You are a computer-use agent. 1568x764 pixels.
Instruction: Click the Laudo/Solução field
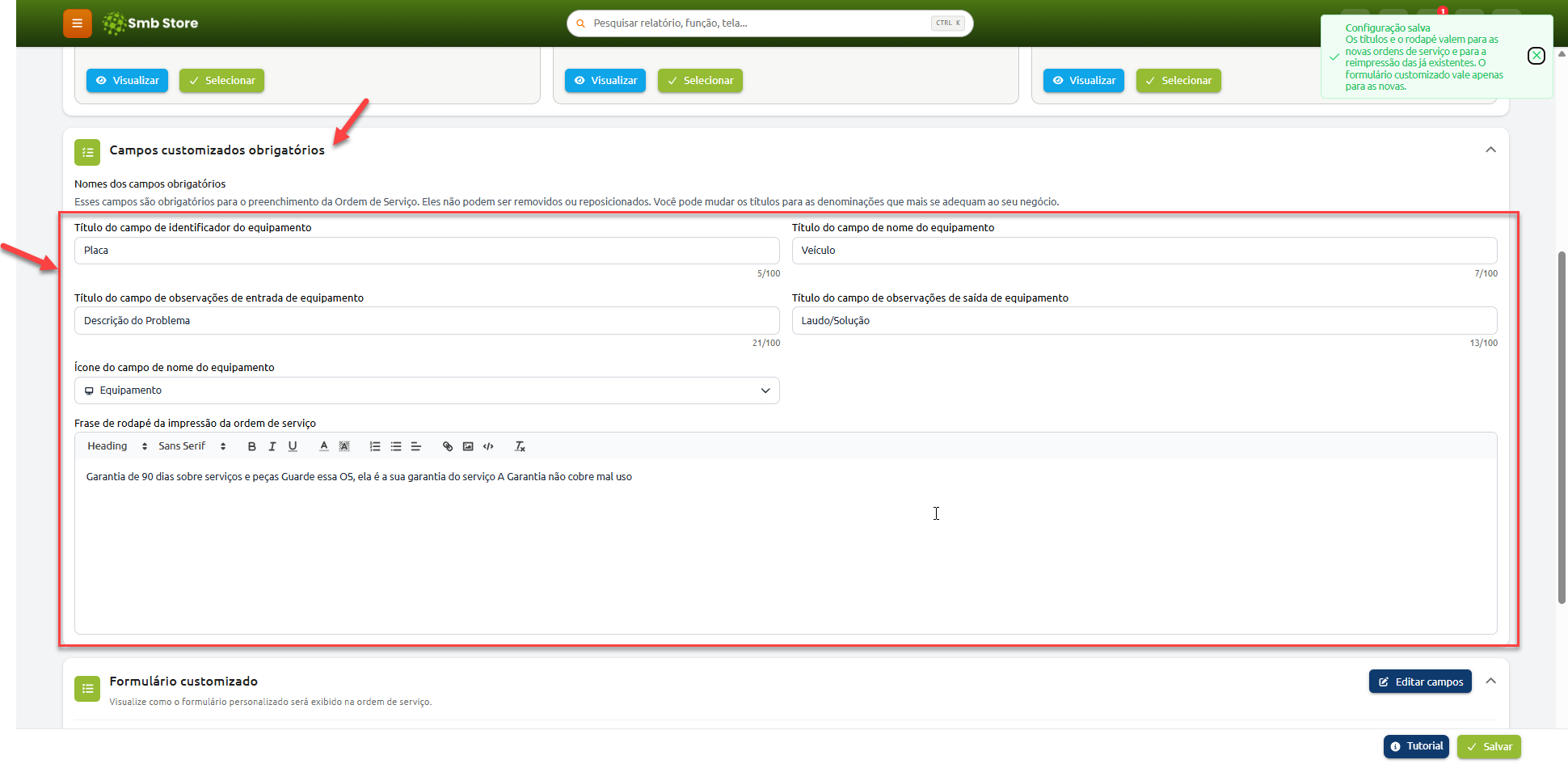(x=1144, y=321)
